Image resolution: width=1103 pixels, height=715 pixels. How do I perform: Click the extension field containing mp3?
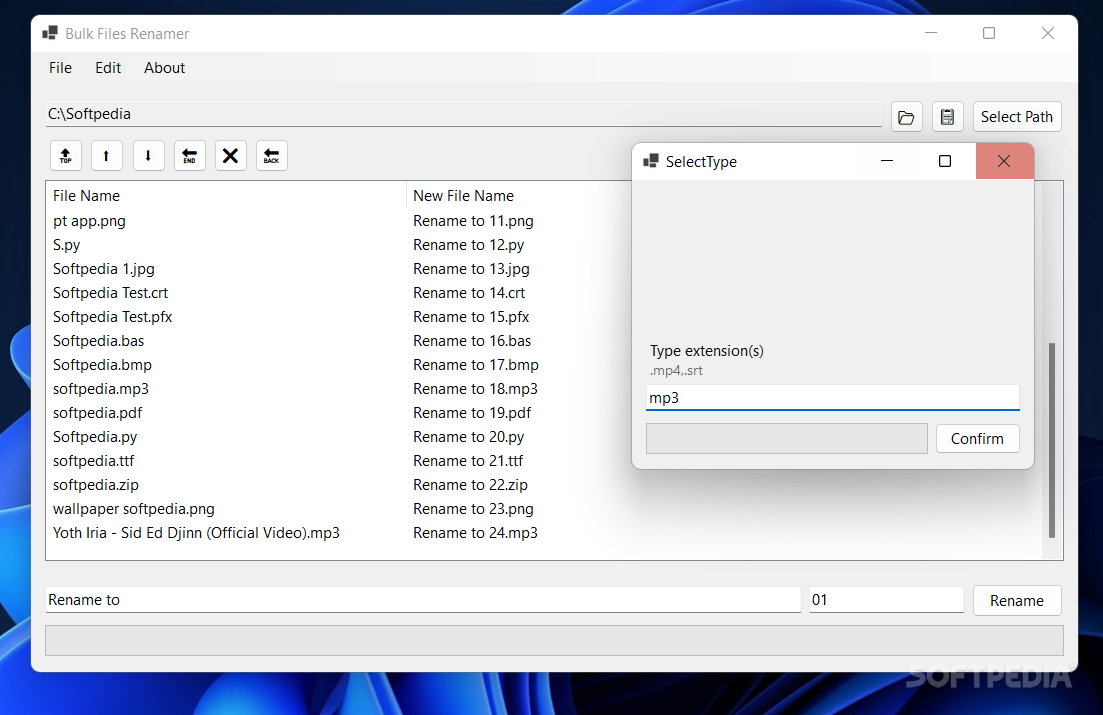pyautogui.click(x=832, y=398)
